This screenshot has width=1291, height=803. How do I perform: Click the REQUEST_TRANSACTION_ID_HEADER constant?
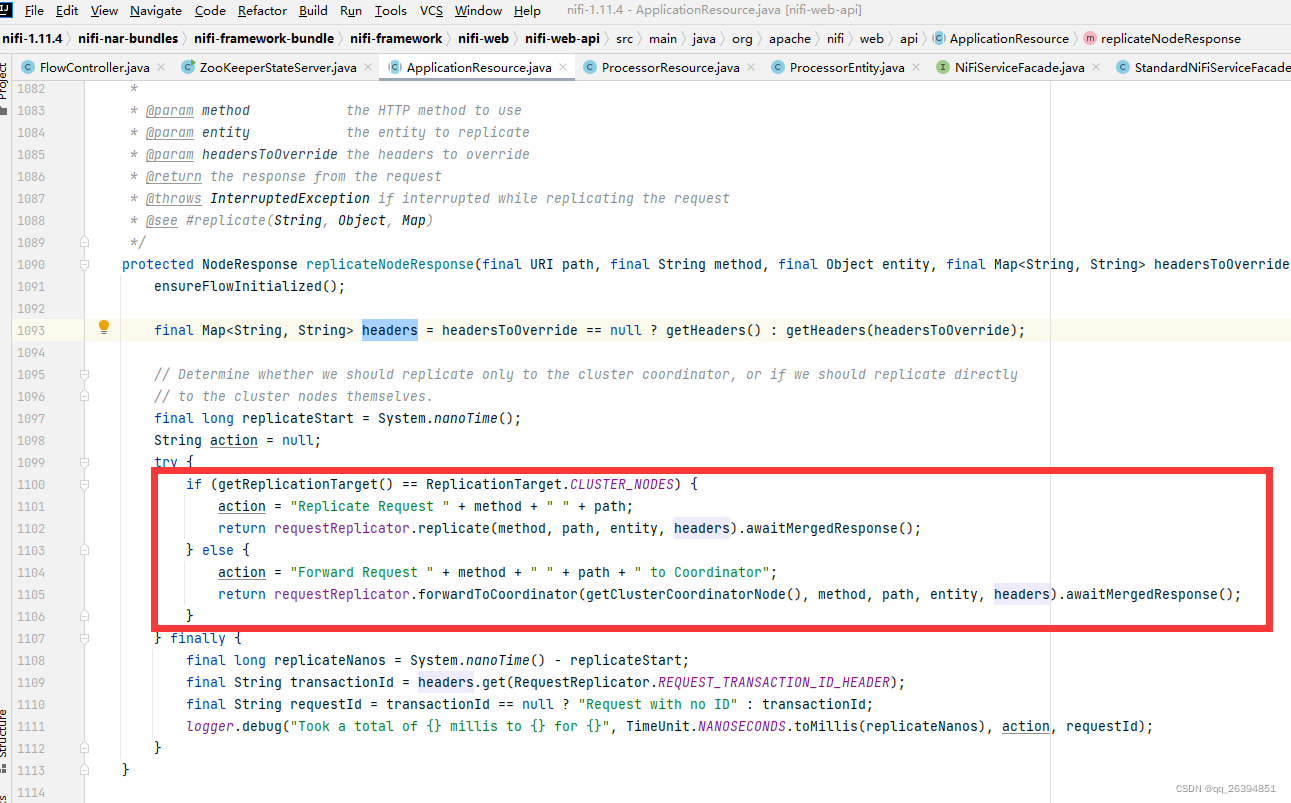coord(774,682)
